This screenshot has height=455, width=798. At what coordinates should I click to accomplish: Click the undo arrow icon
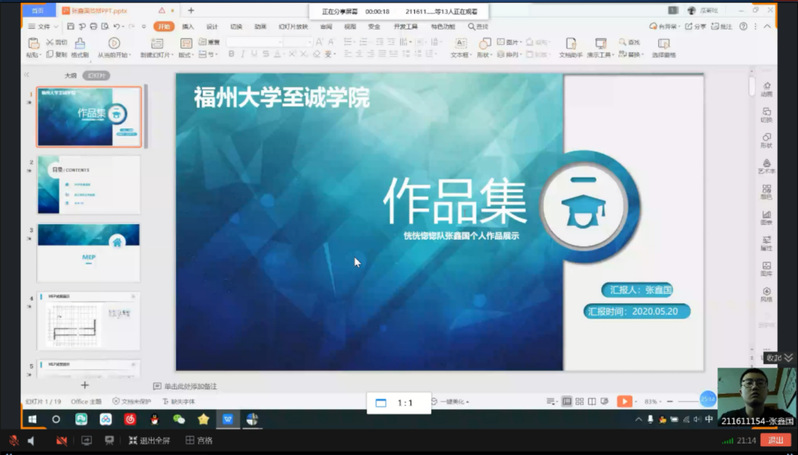(x=117, y=26)
